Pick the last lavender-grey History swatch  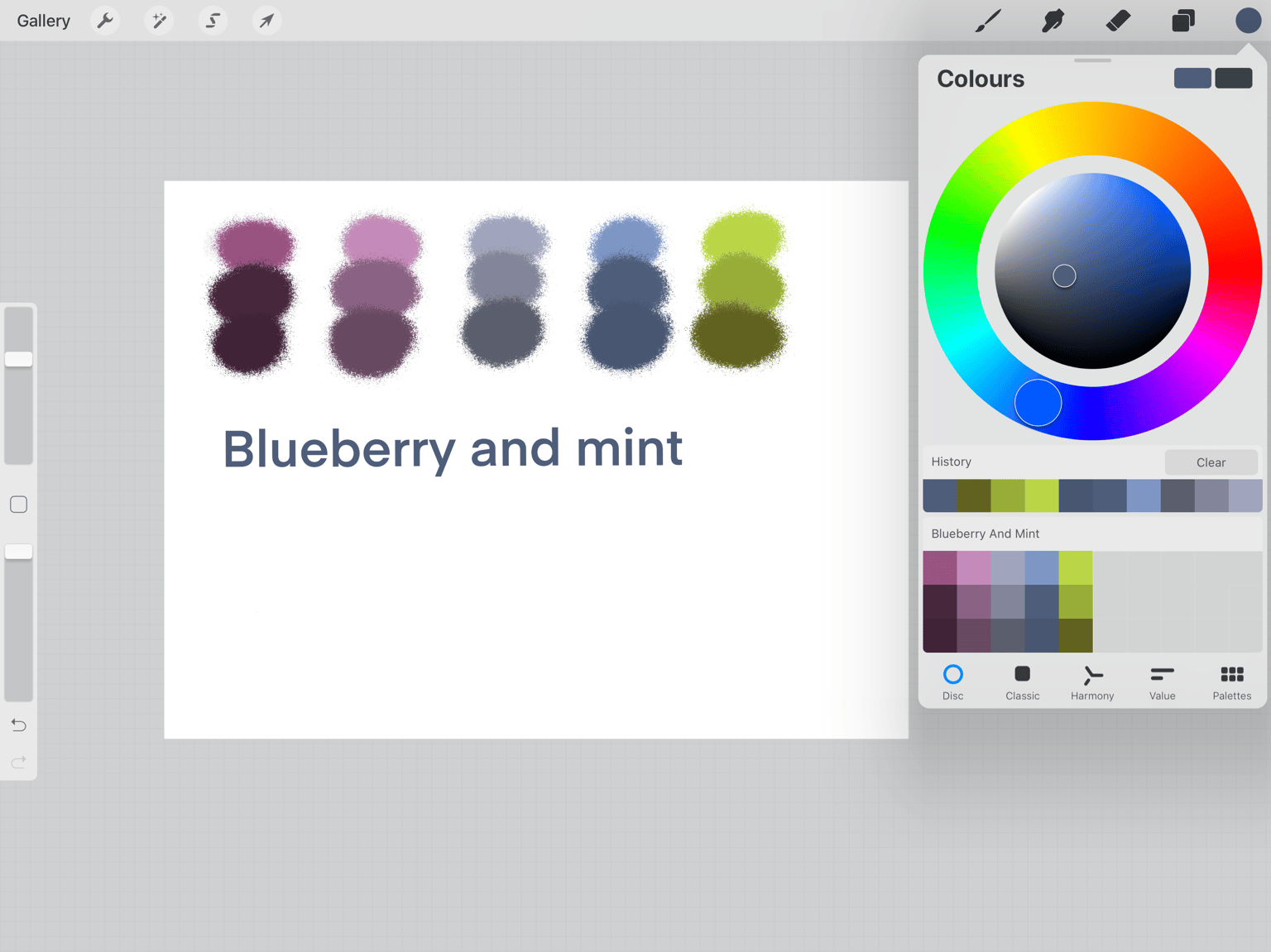tap(1245, 495)
